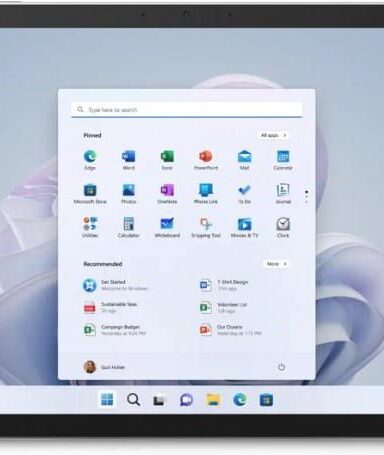Open the Get Started recommendation
The width and height of the screenshot is (384, 455).
click(x=115, y=285)
